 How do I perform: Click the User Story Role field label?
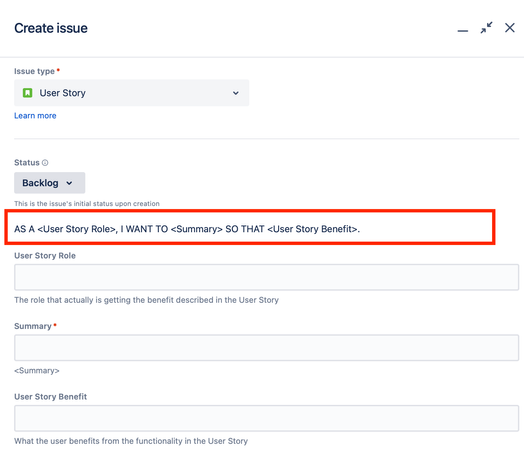pos(45,256)
